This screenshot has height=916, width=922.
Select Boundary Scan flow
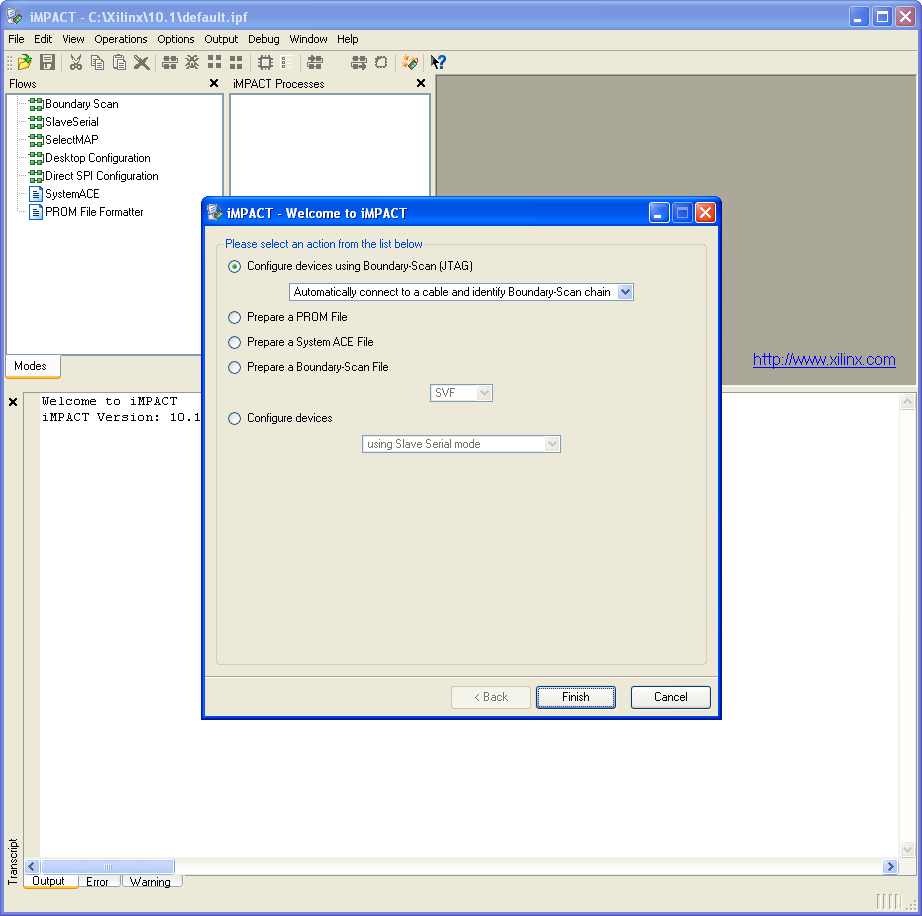[74, 104]
